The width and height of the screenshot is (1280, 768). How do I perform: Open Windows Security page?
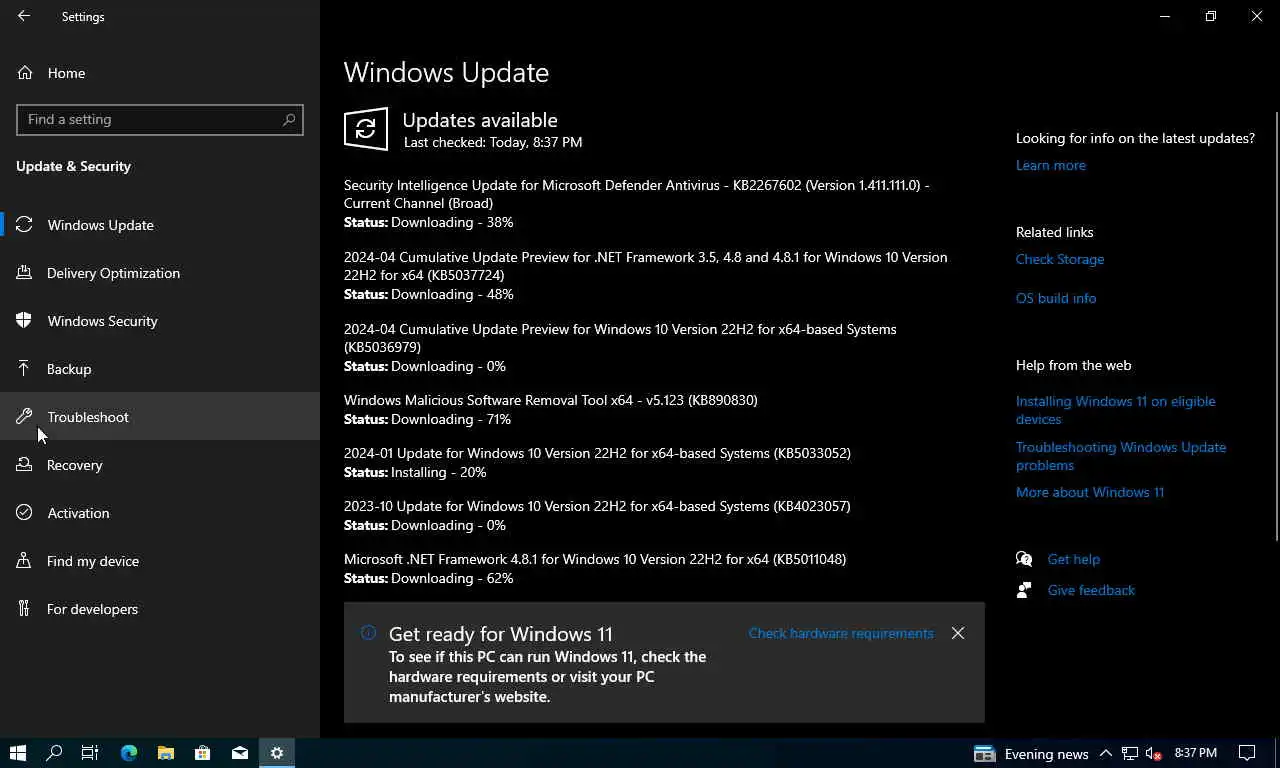160,321
